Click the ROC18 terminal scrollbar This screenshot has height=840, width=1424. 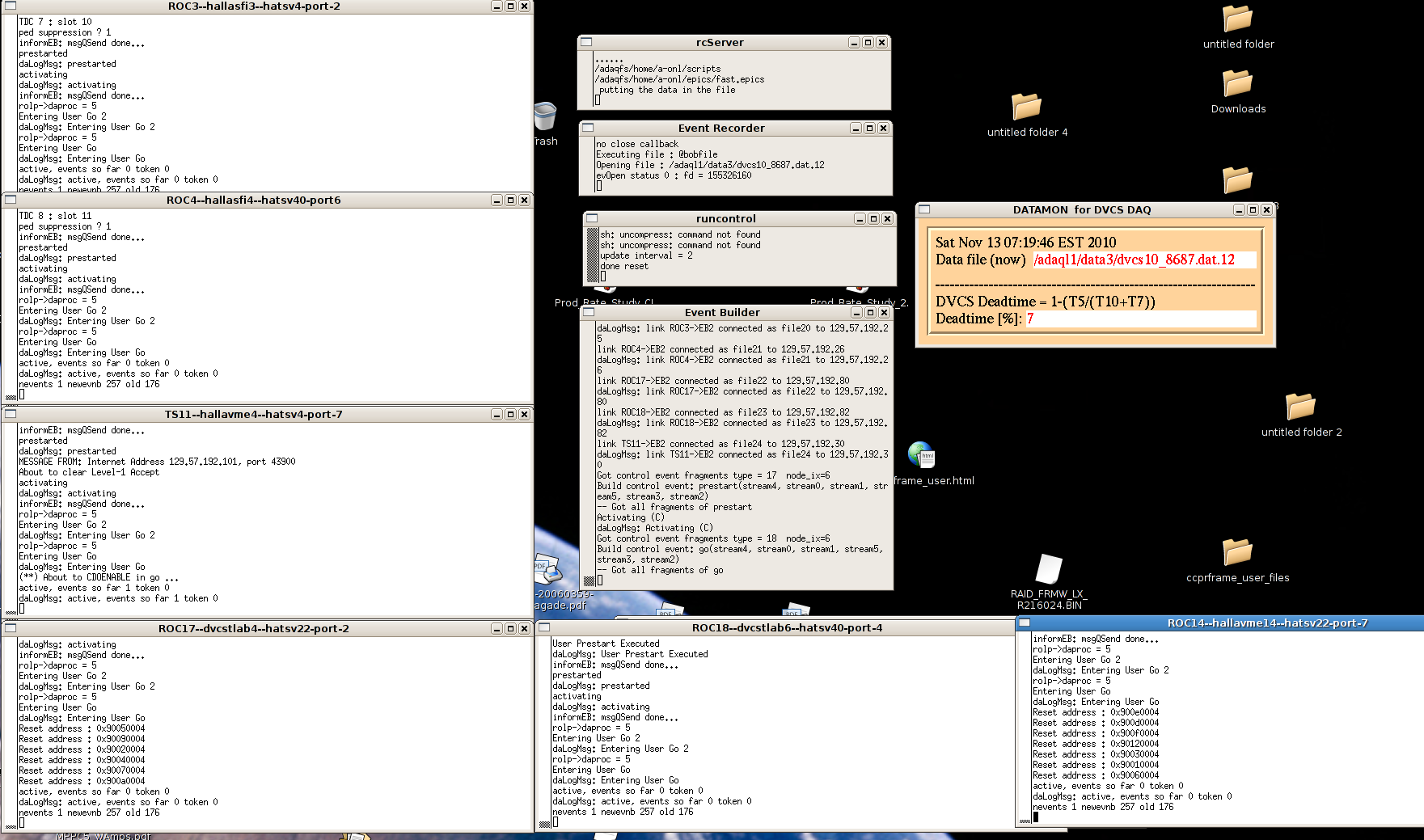click(x=544, y=732)
